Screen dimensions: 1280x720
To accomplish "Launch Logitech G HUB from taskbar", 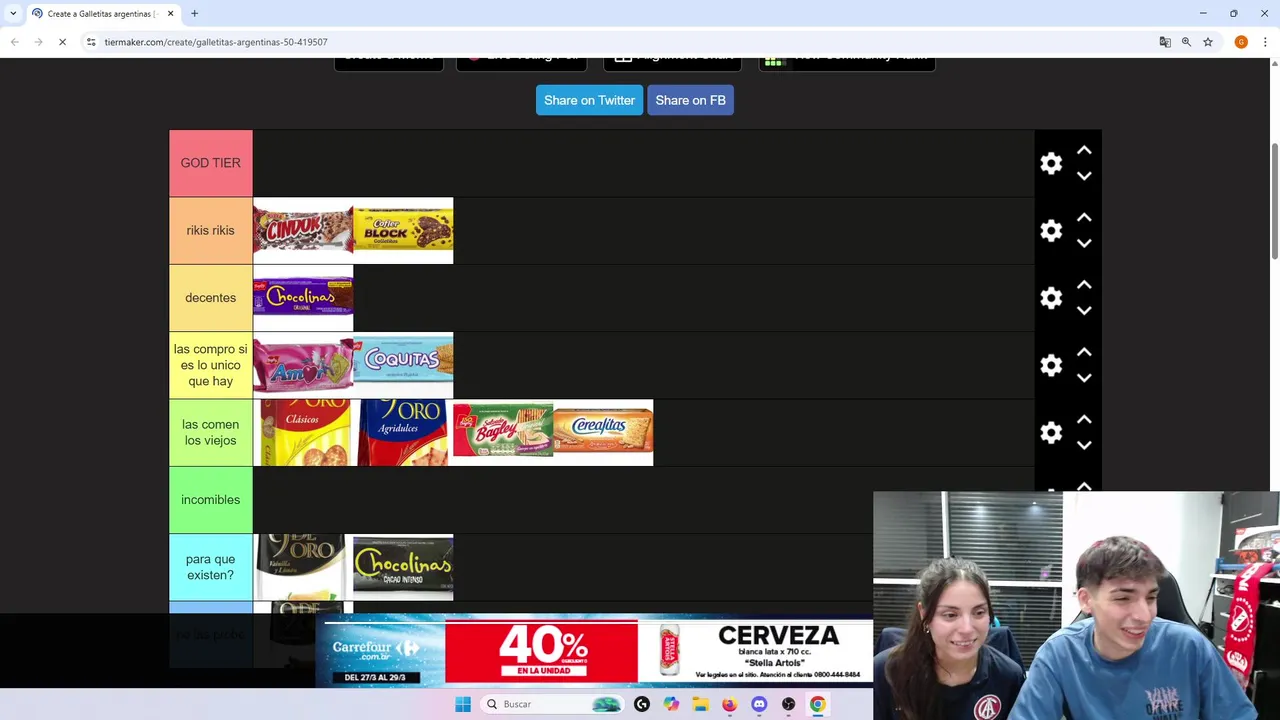I will [x=642, y=704].
